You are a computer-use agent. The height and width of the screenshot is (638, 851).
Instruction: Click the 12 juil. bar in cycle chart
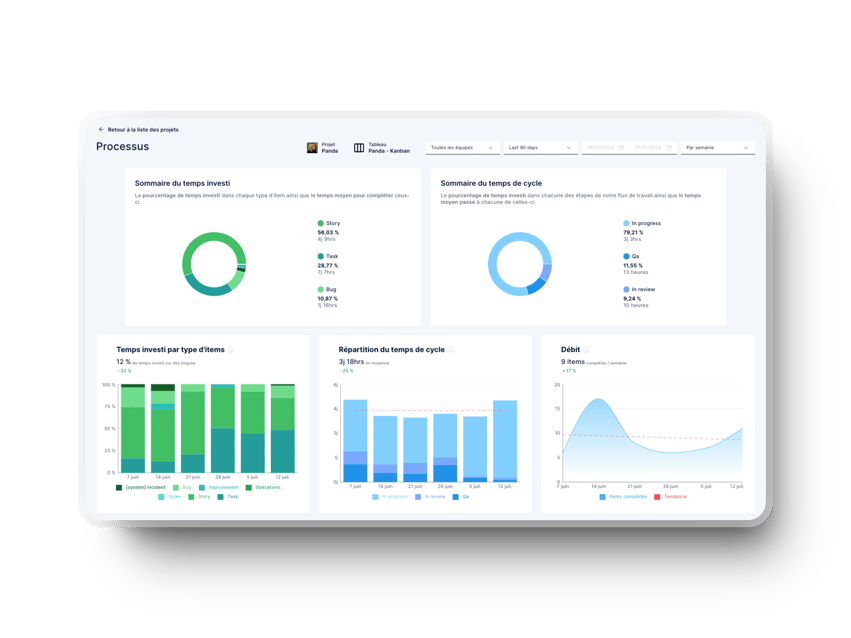tap(505, 441)
